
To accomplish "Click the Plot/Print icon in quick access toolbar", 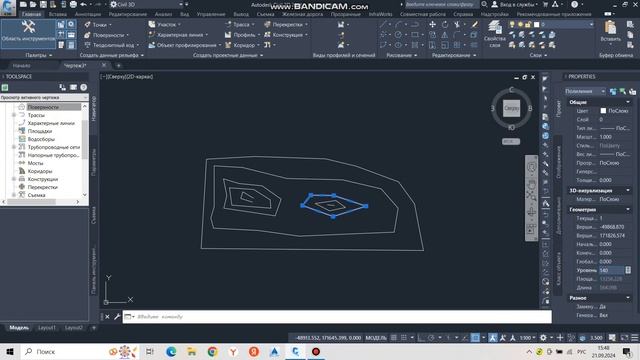I will click(73, 4).
